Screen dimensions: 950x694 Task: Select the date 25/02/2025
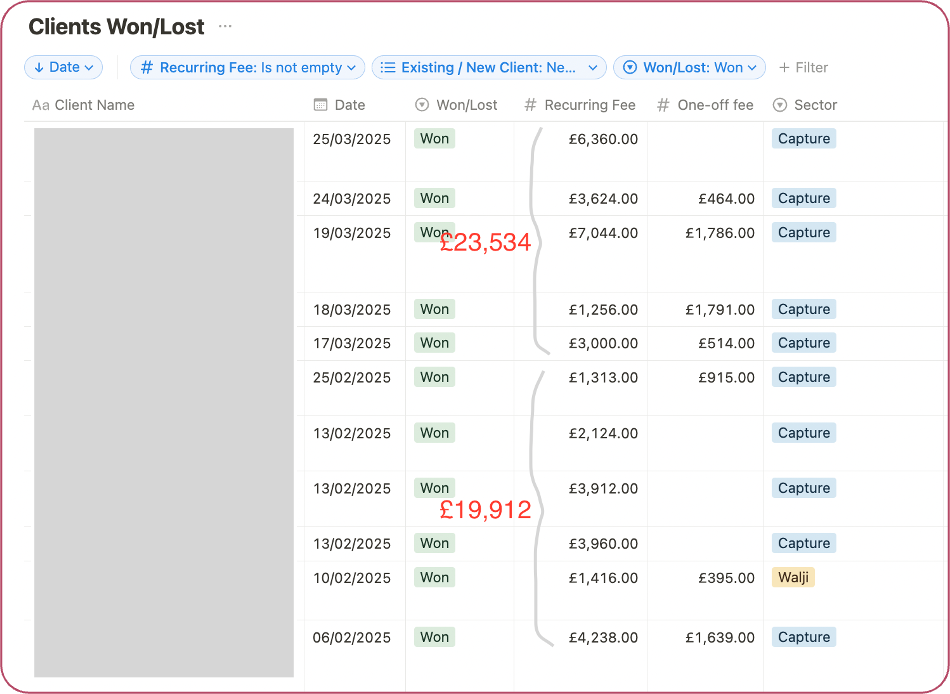(351, 378)
